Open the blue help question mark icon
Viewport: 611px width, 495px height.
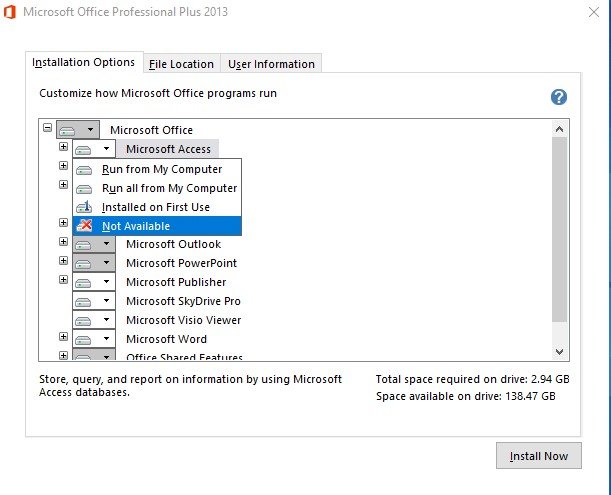point(559,97)
